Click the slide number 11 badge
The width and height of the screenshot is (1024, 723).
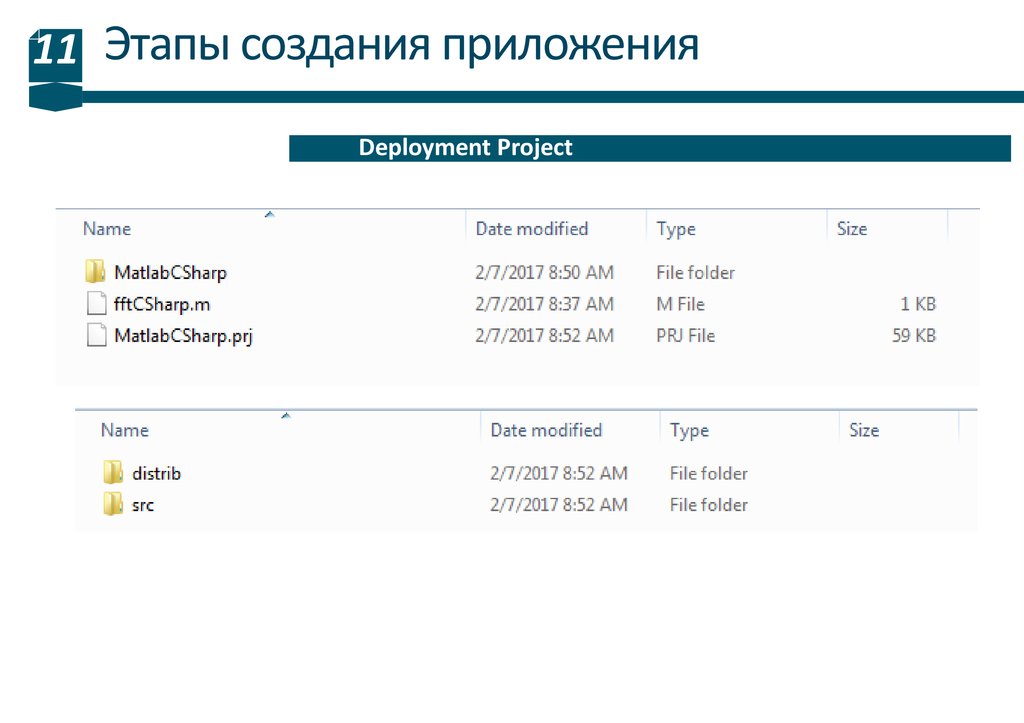tap(55, 50)
